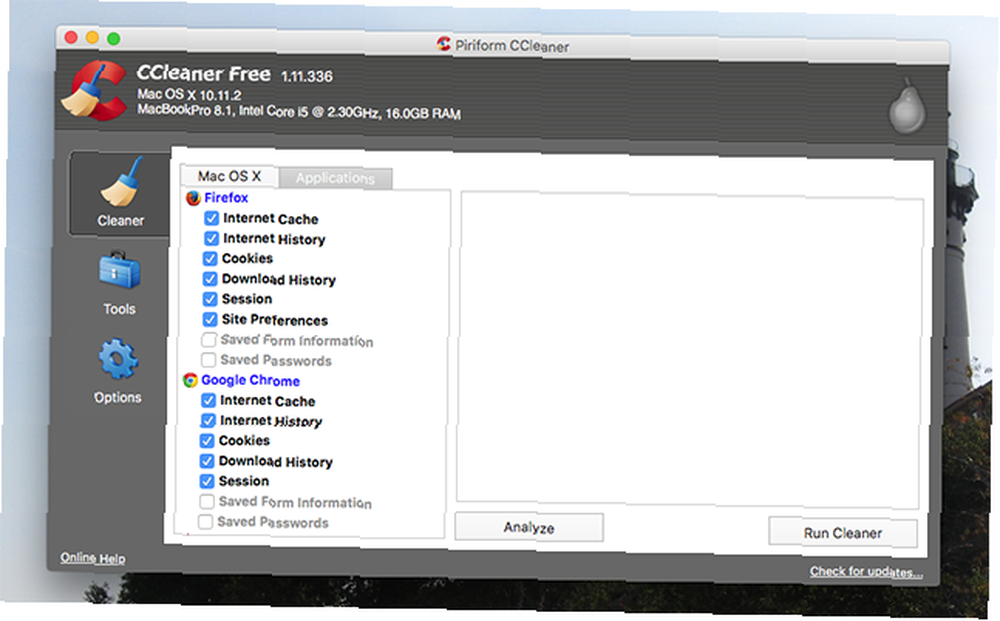Uncheck Google Chrome Cookies
Screen dimensions: 1000x621
(207, 441)
